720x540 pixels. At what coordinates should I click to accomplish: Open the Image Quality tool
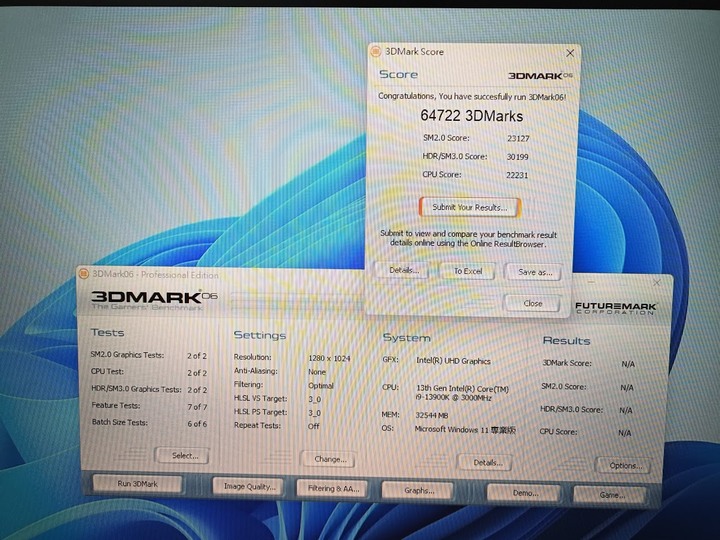pos(249,487)
